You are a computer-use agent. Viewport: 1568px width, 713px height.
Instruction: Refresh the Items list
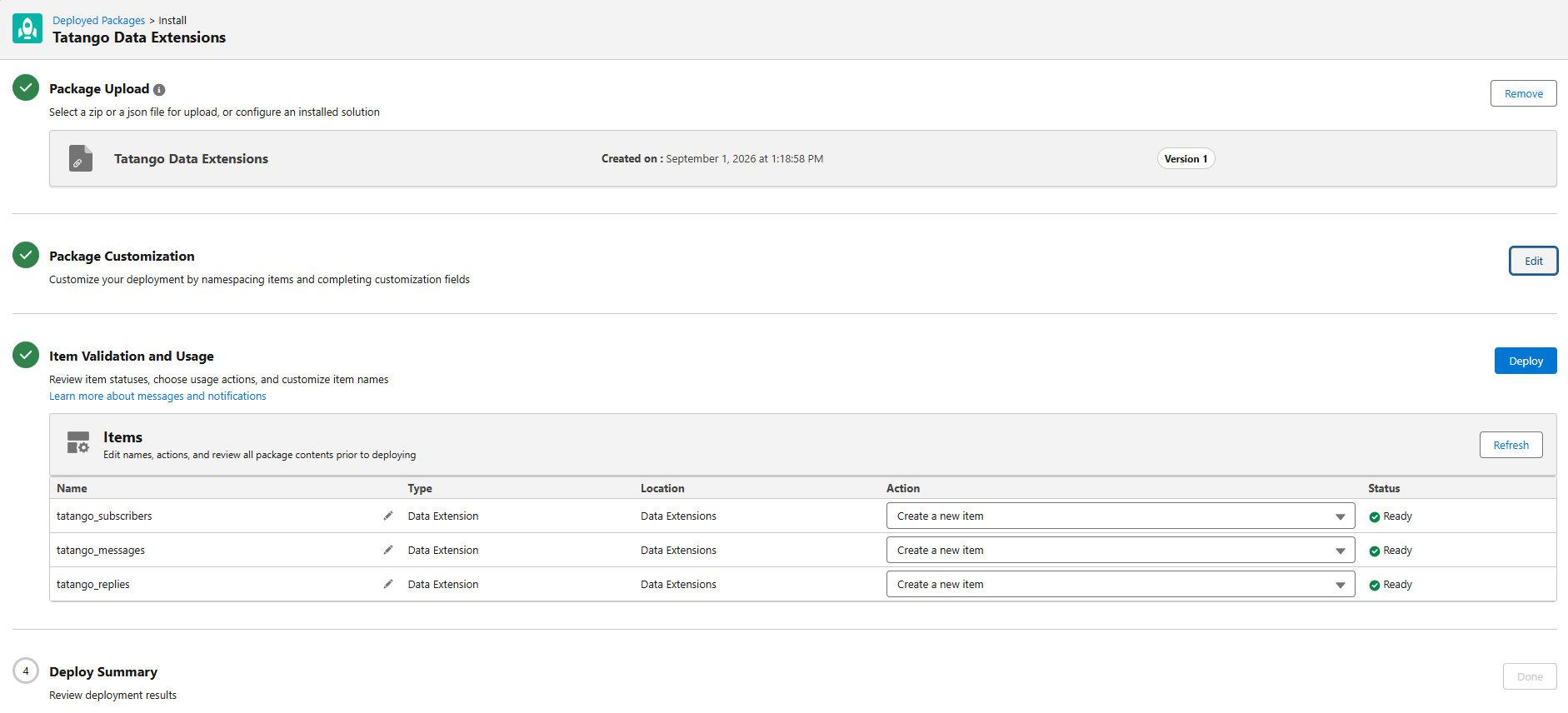1511,445
